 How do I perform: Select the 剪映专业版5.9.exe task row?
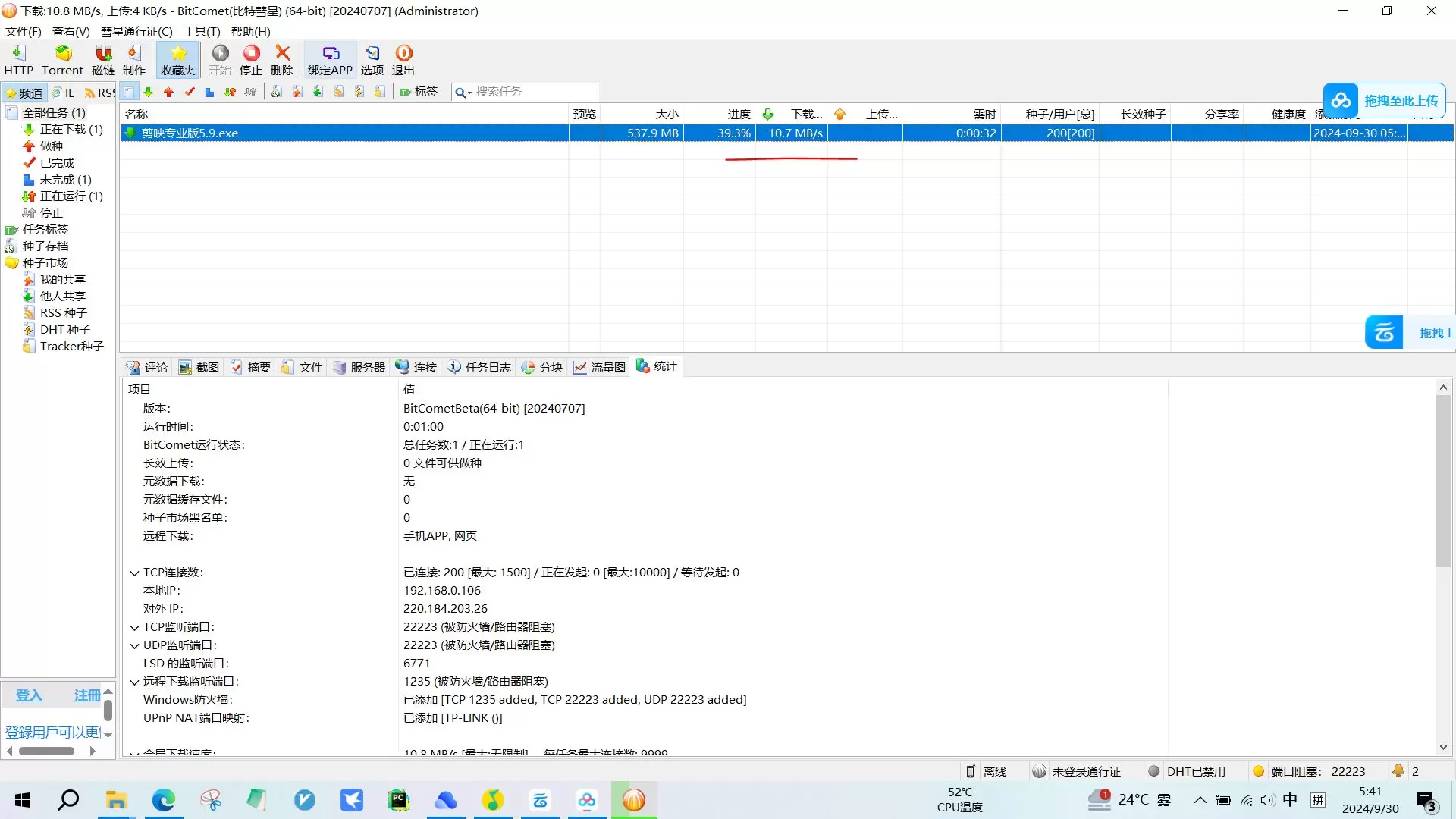(x=786, y=133)
